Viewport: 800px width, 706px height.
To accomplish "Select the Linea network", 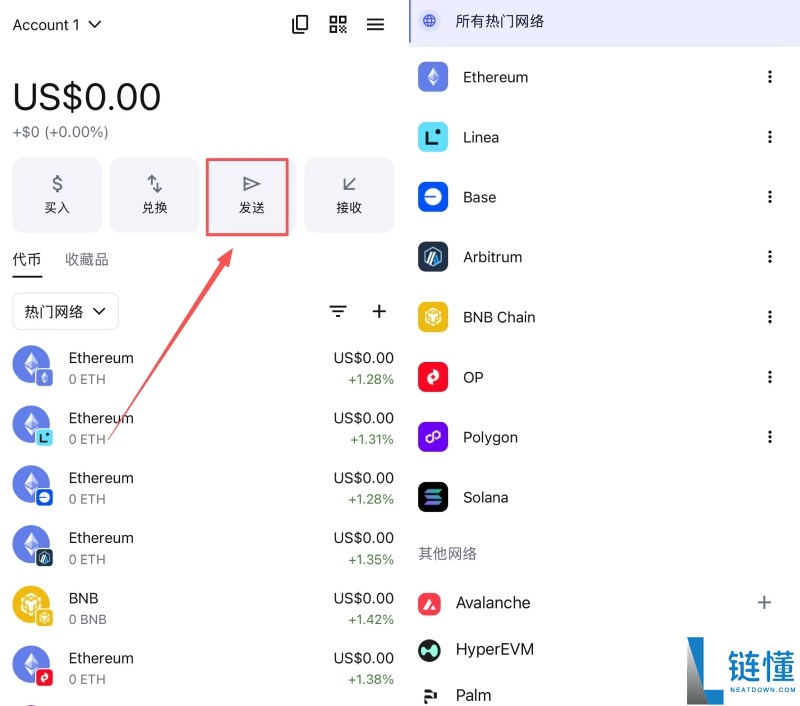I will coord(605,137).
